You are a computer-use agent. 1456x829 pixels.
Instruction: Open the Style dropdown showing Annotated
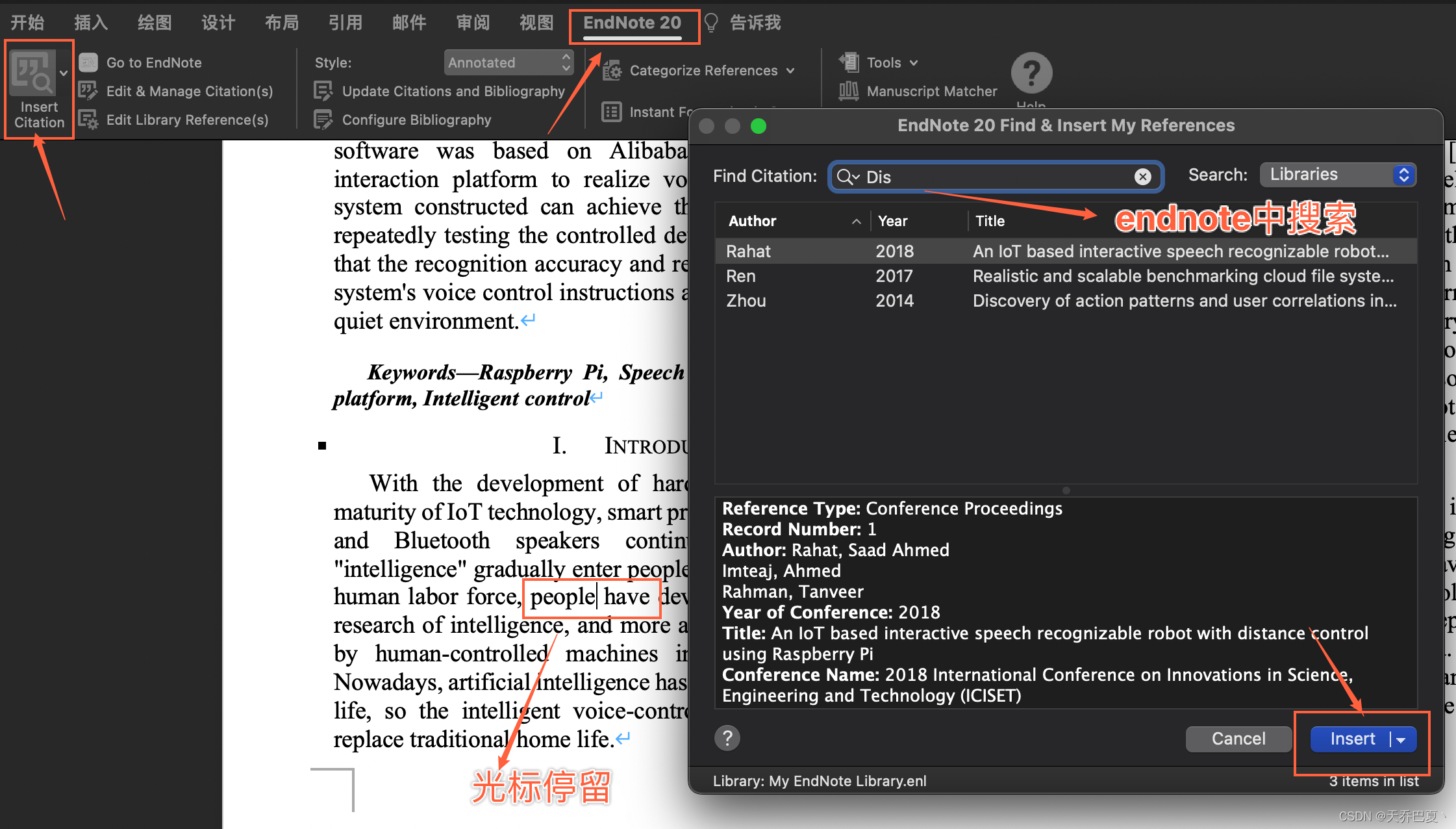(508, 62)
